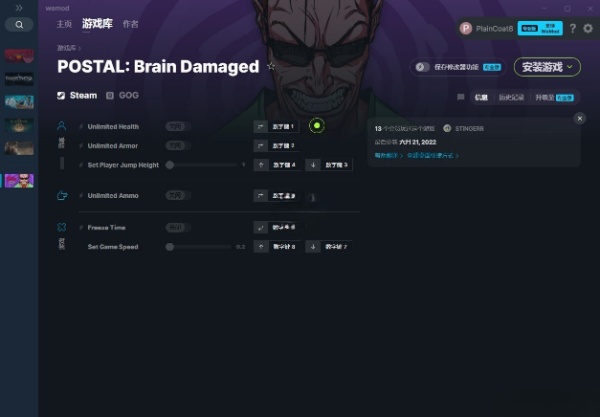Adjust Set Player Jump Height slider

coord(203,165)
